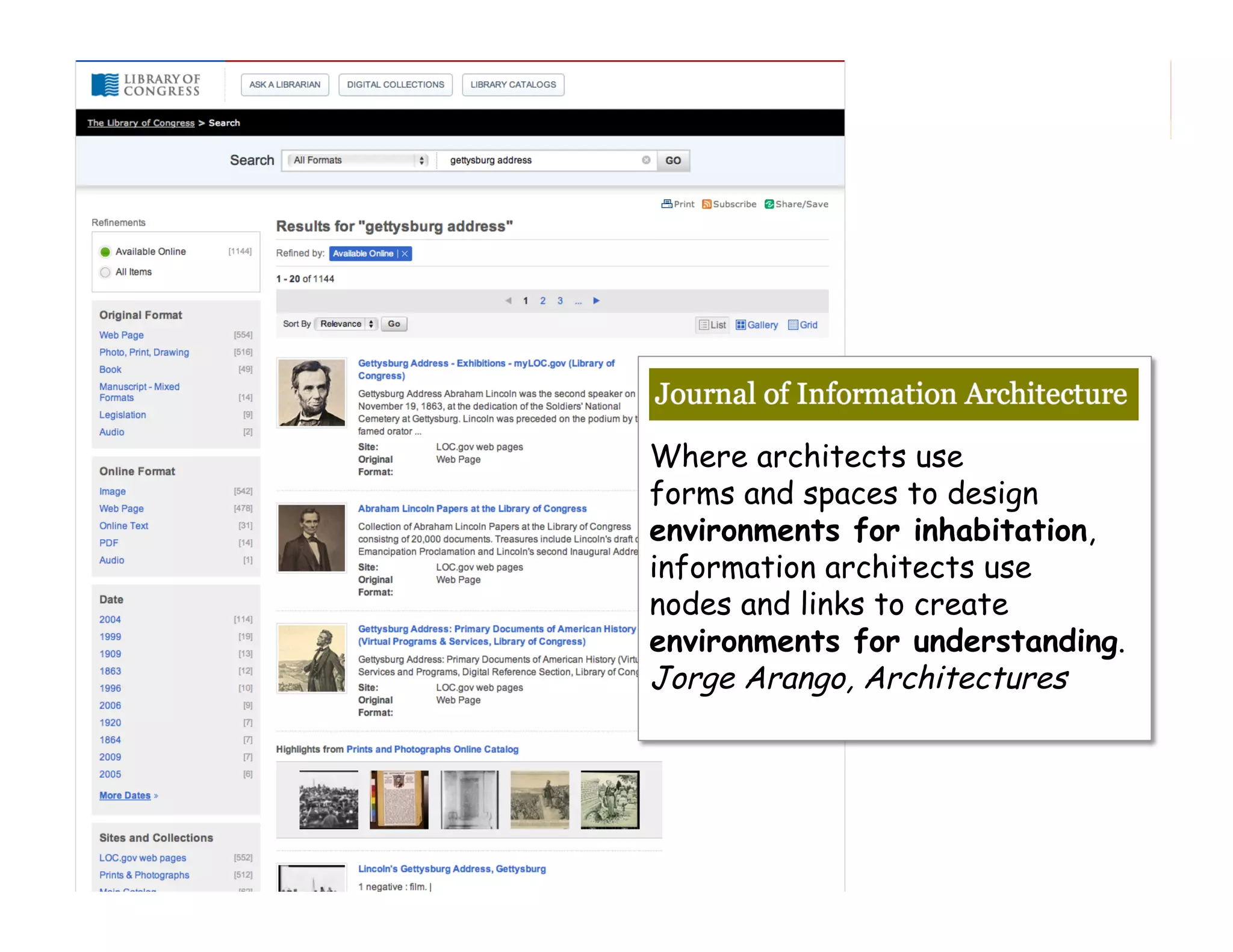Switch to Grid view
The width and height of the screenshot is (1233, 952).
(x=803, y=325)
